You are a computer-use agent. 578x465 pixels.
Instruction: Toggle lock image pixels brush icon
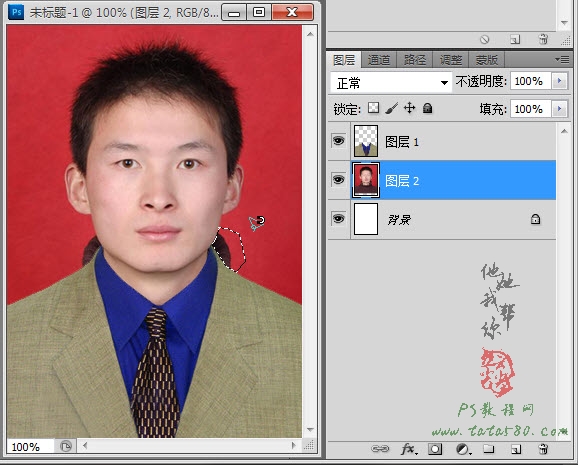pyautogui.click(x=391, y=108)
